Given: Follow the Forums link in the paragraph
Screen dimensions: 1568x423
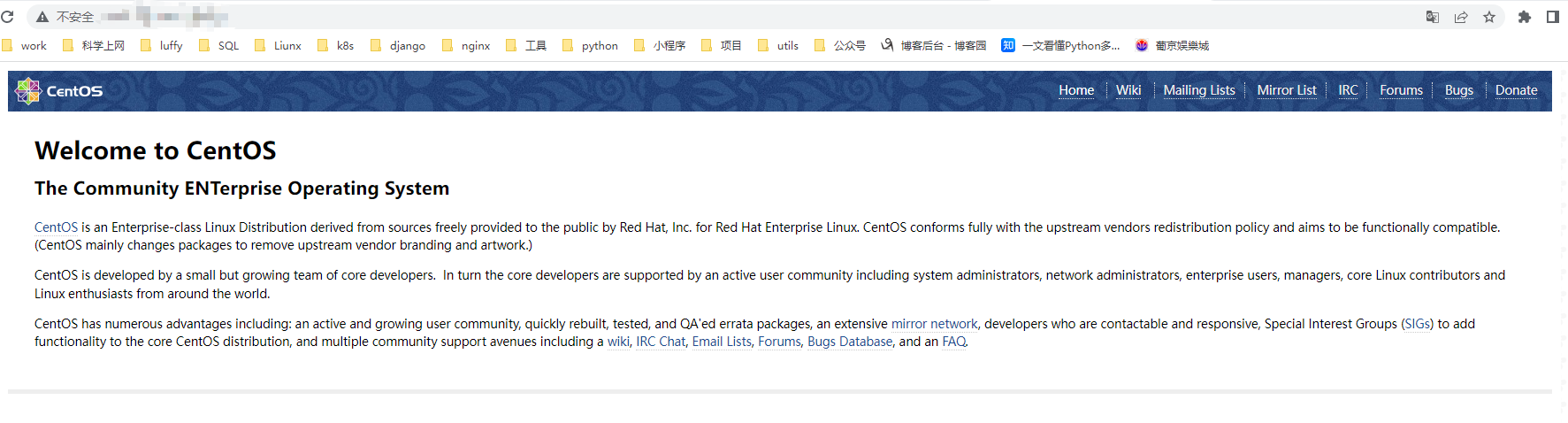Looking at the screenshot, I should (x=779, y=342).
